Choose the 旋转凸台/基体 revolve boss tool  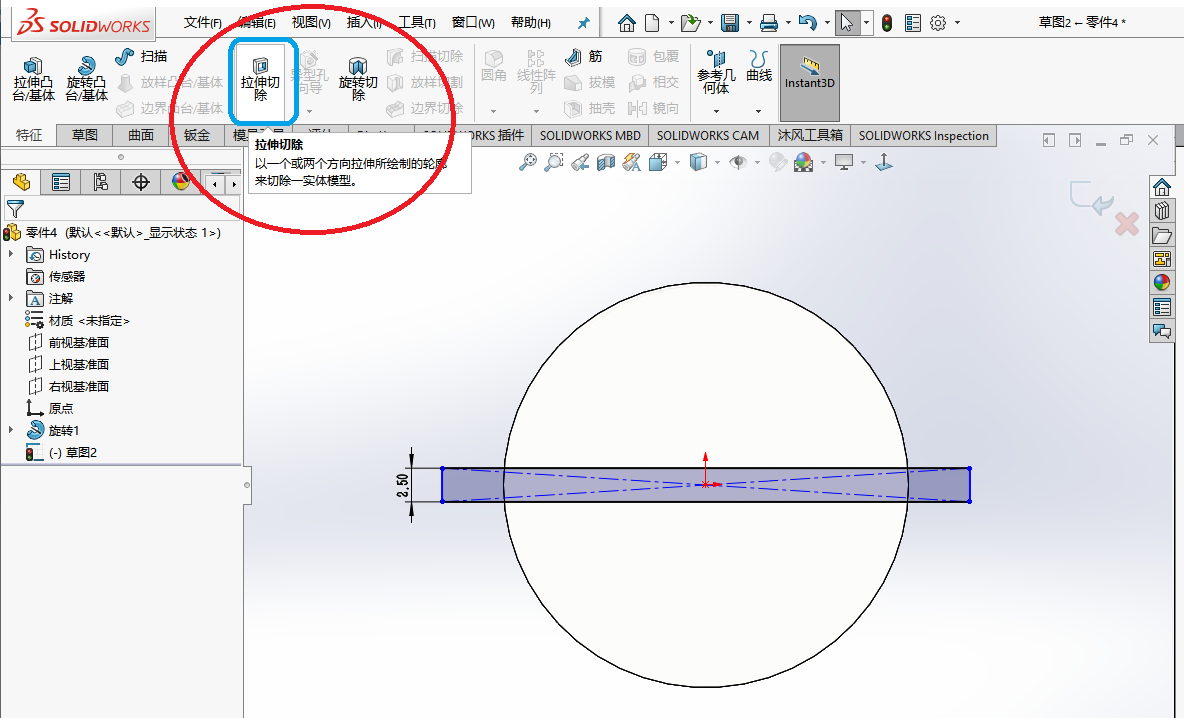coord(86,79)
